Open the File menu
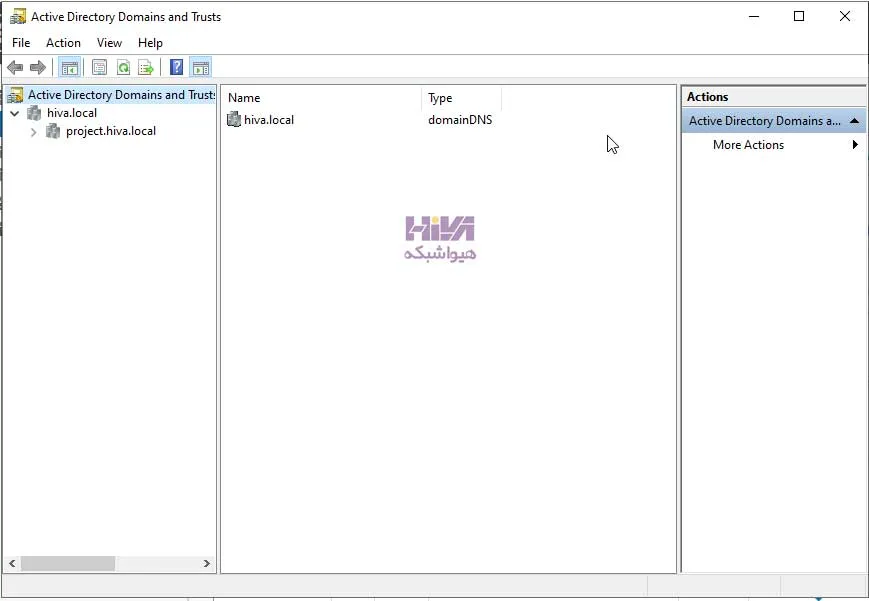 click(21, 43)
